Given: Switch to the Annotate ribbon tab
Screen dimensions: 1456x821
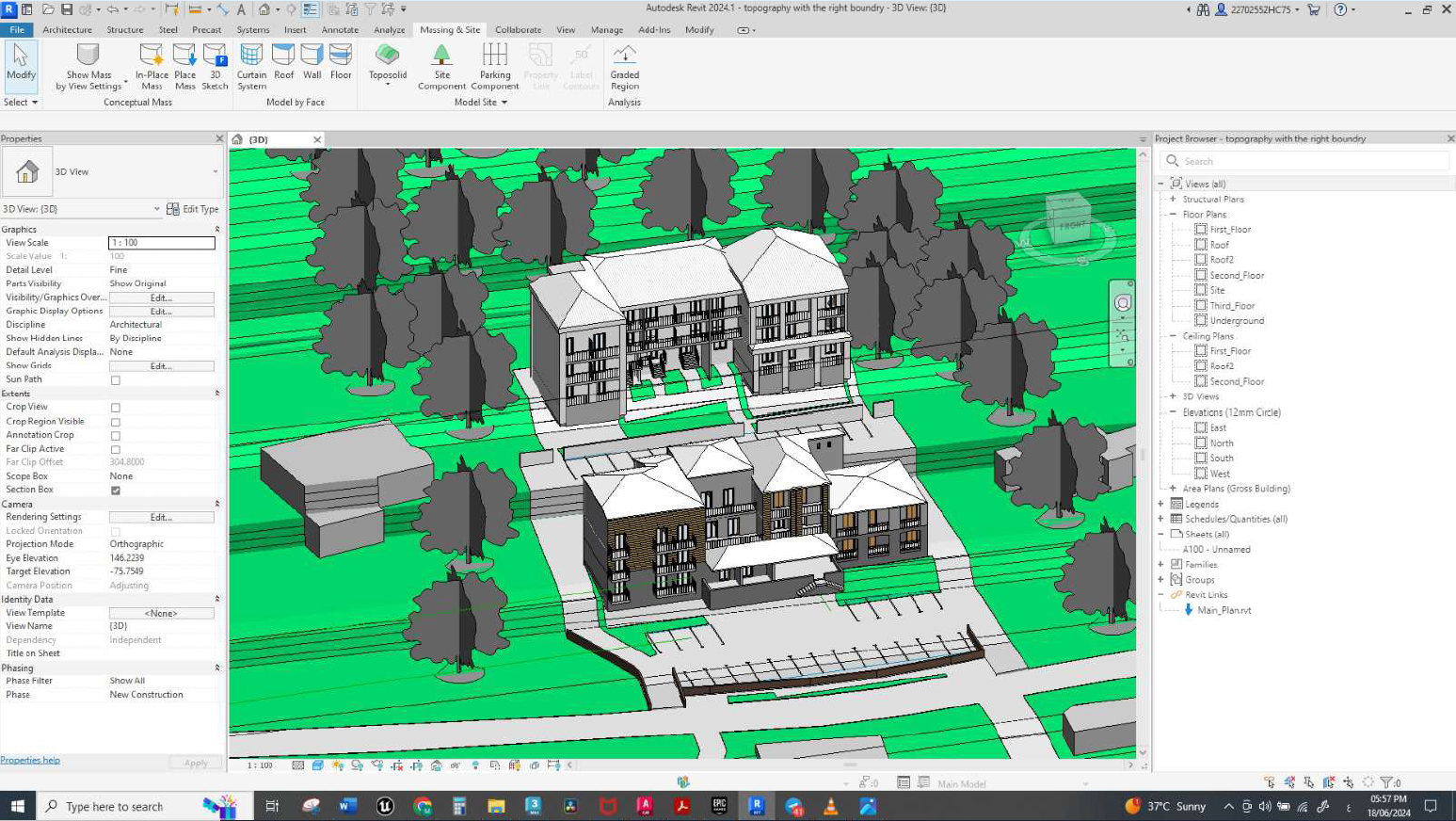Looking at the screenshot, I should coord(340,29).
